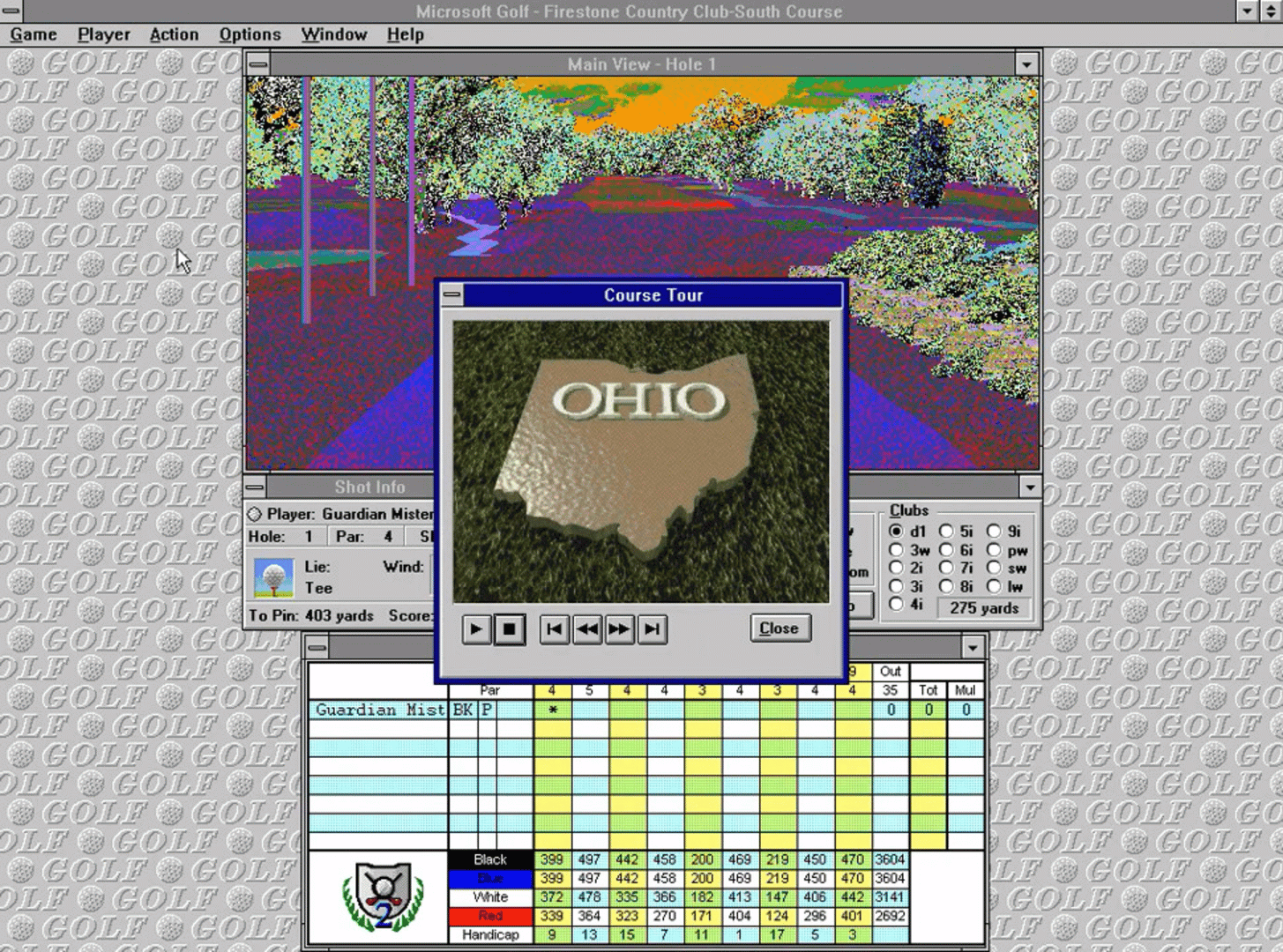Click the 275 yards distance field
The height and width of the screenshot is (952, 1283).
pyautogui.click(x=984, y=608)
